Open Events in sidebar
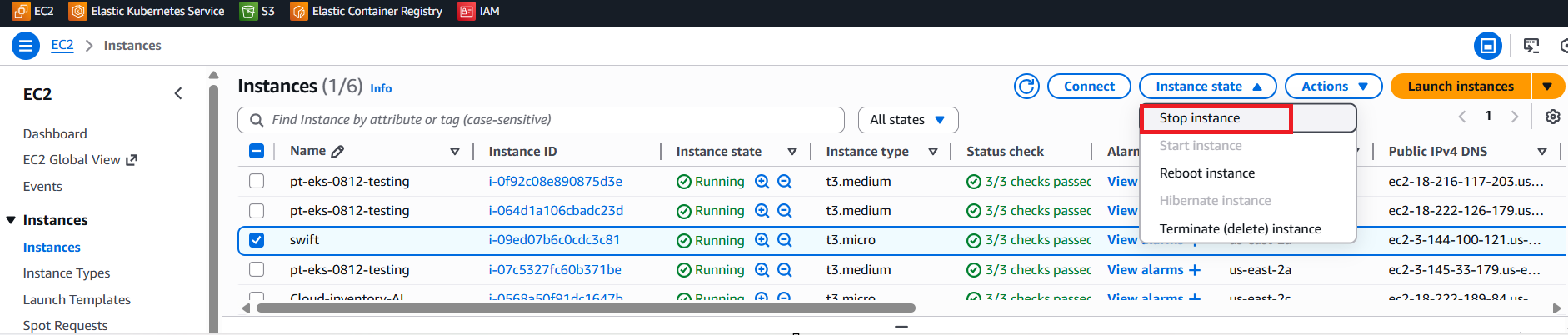 (x=42, y=187)
